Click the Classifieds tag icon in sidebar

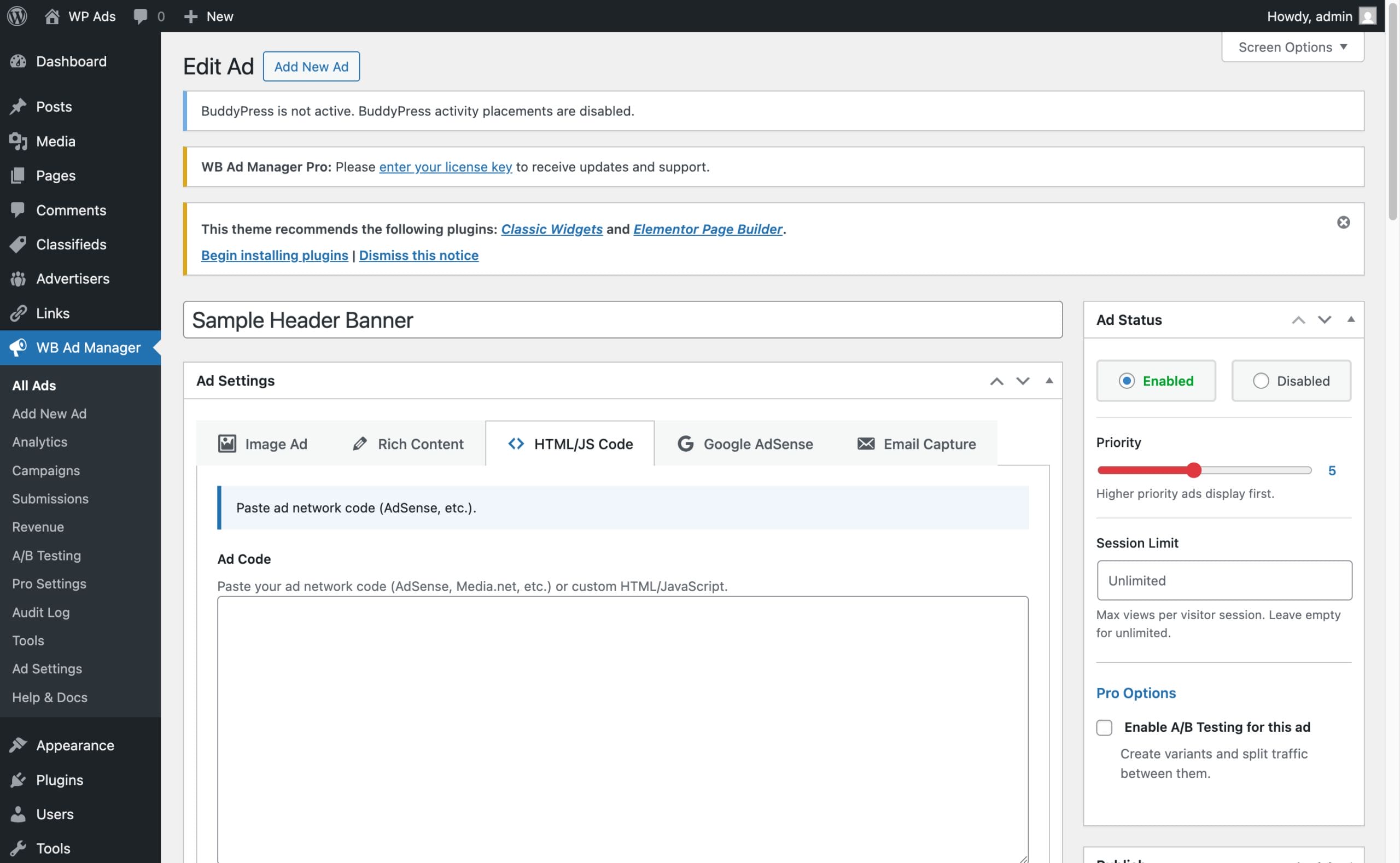tap(17, 244)
